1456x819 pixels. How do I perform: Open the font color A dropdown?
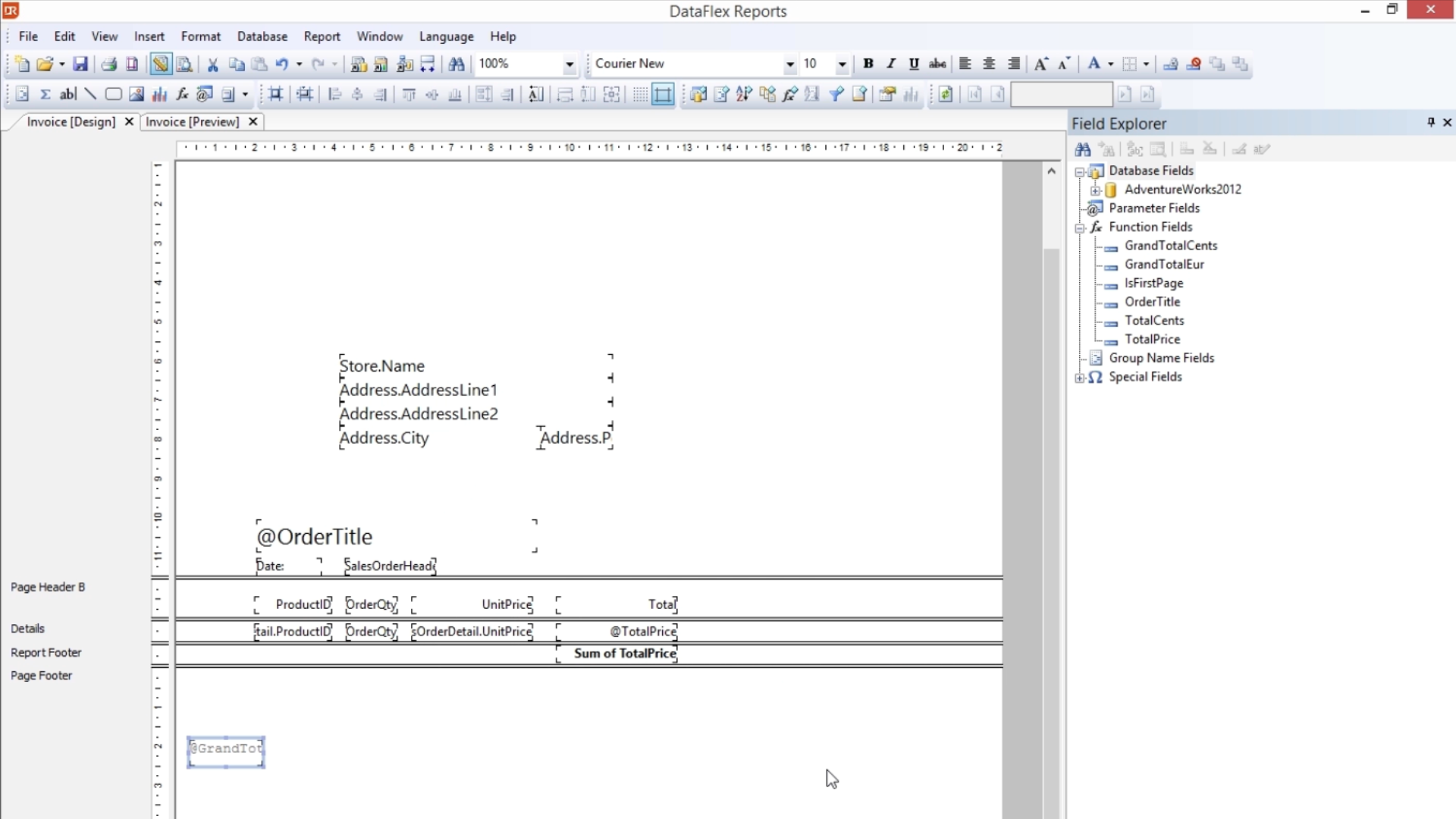click(1110, 64)
